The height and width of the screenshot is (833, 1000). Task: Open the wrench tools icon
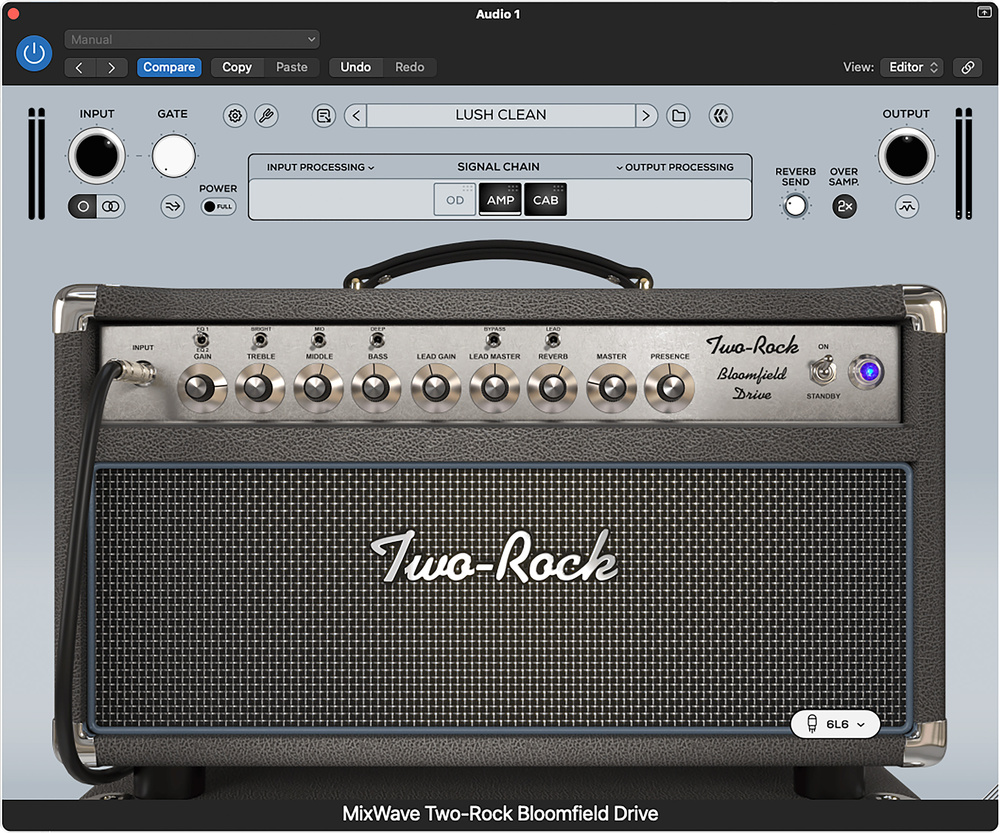pos(267,116)
